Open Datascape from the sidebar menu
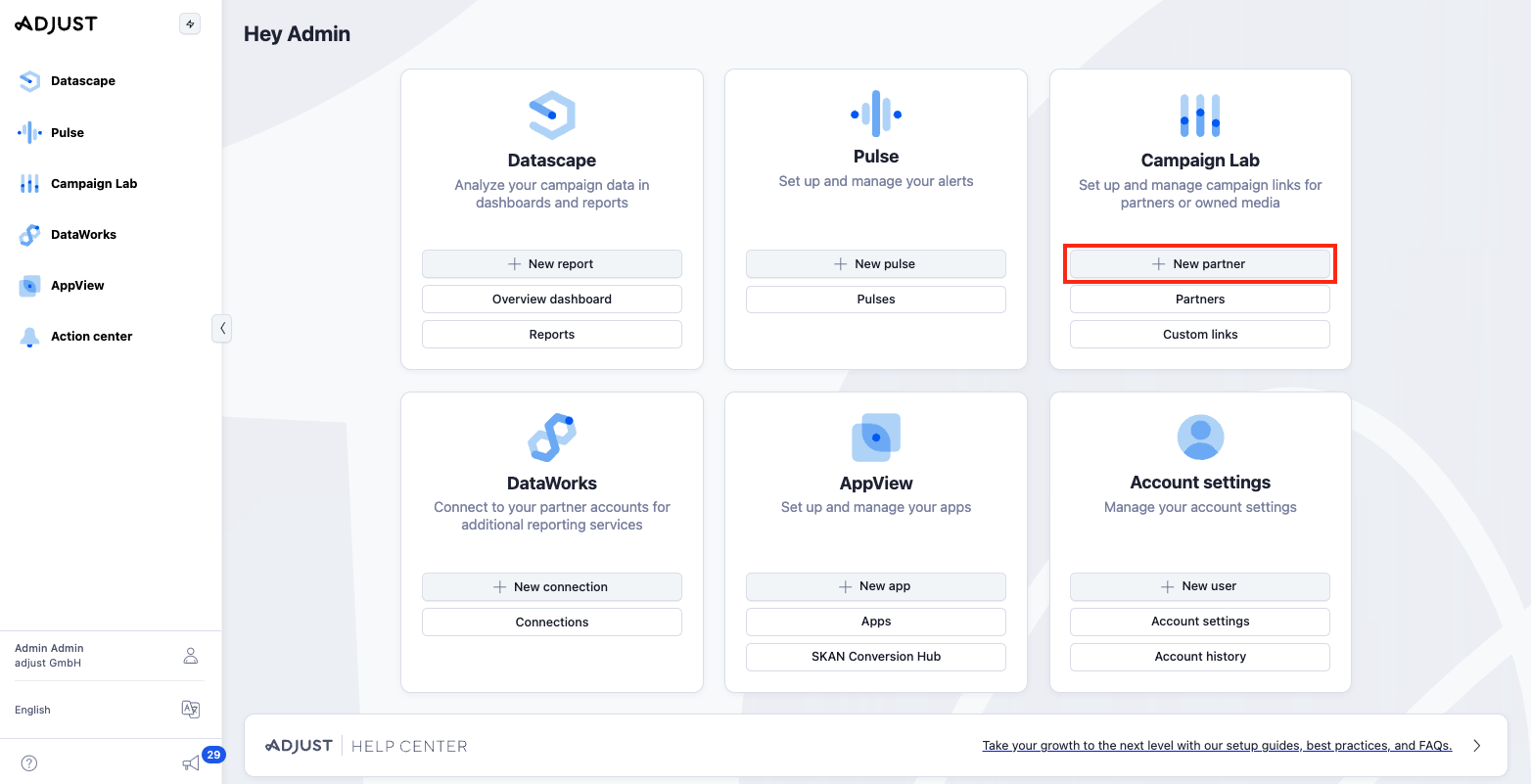Image resolution: width=1531 pixels, height=784 pixels. click(83, 81)
